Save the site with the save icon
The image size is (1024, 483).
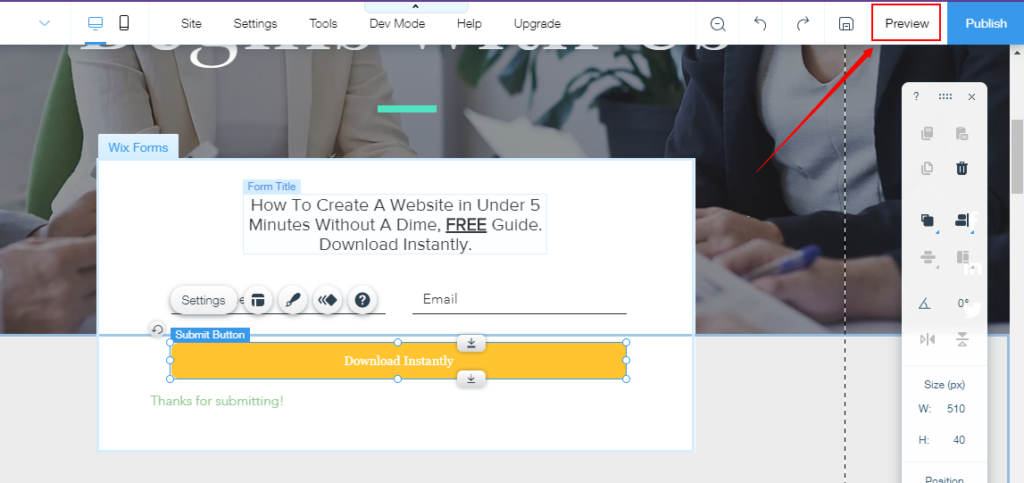pos(845,24)
